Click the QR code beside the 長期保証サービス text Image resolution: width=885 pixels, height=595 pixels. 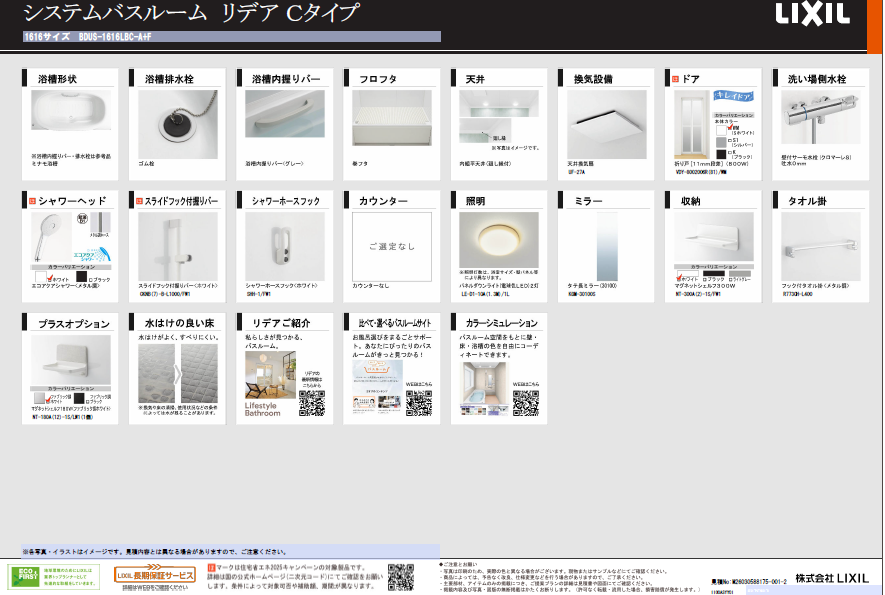click(401, 577)
